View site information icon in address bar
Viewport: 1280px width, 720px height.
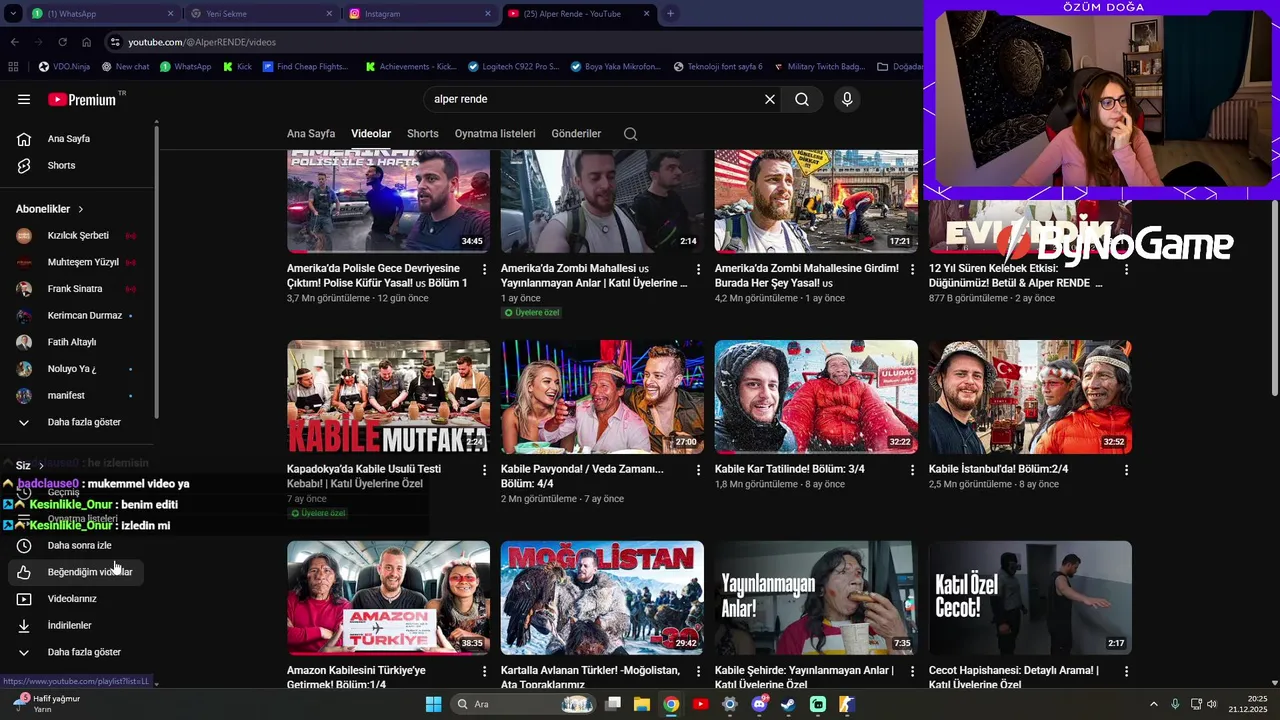click(116, 42)
